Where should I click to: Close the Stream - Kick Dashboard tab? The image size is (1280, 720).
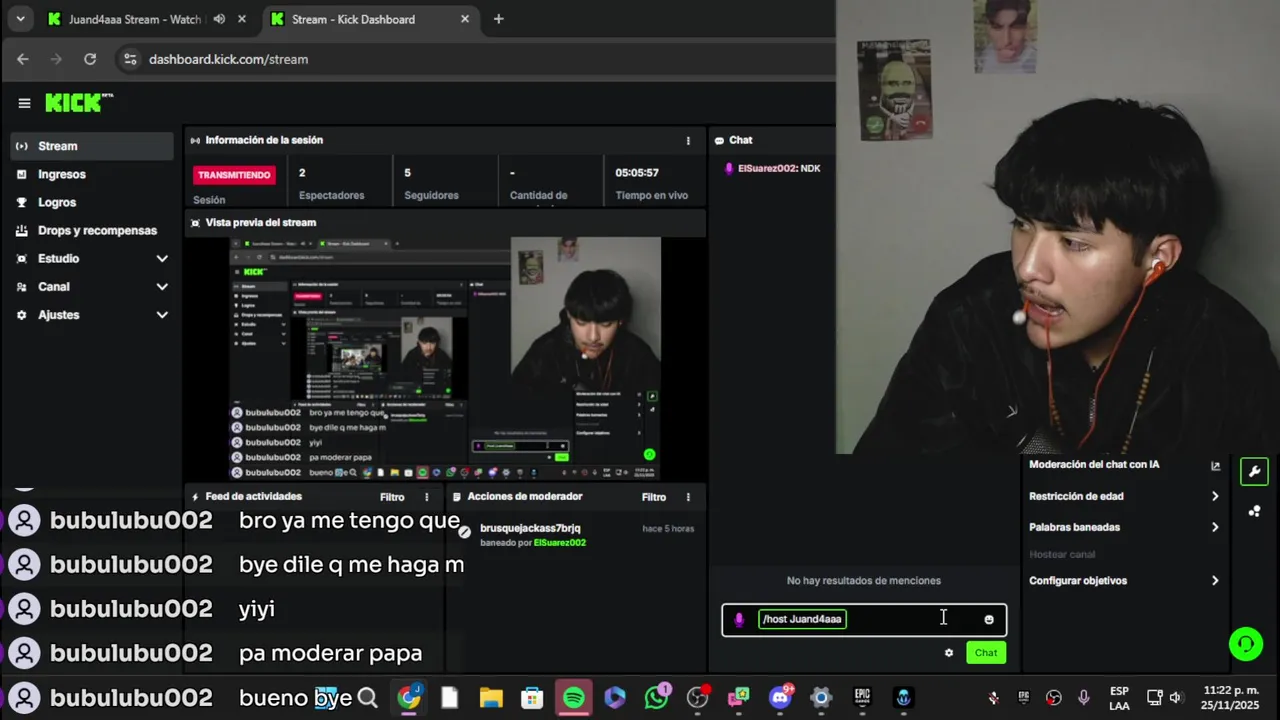click(465, 19)
